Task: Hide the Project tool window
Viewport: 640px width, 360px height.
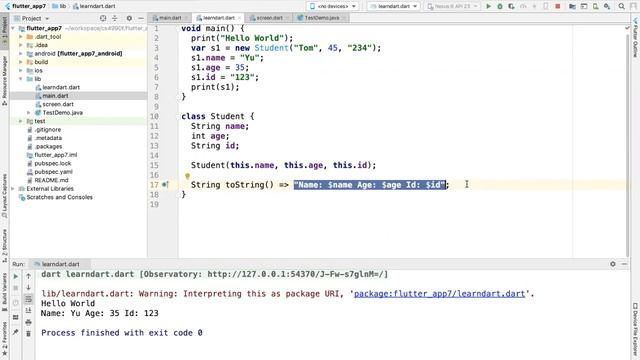Action: point(141,18)
